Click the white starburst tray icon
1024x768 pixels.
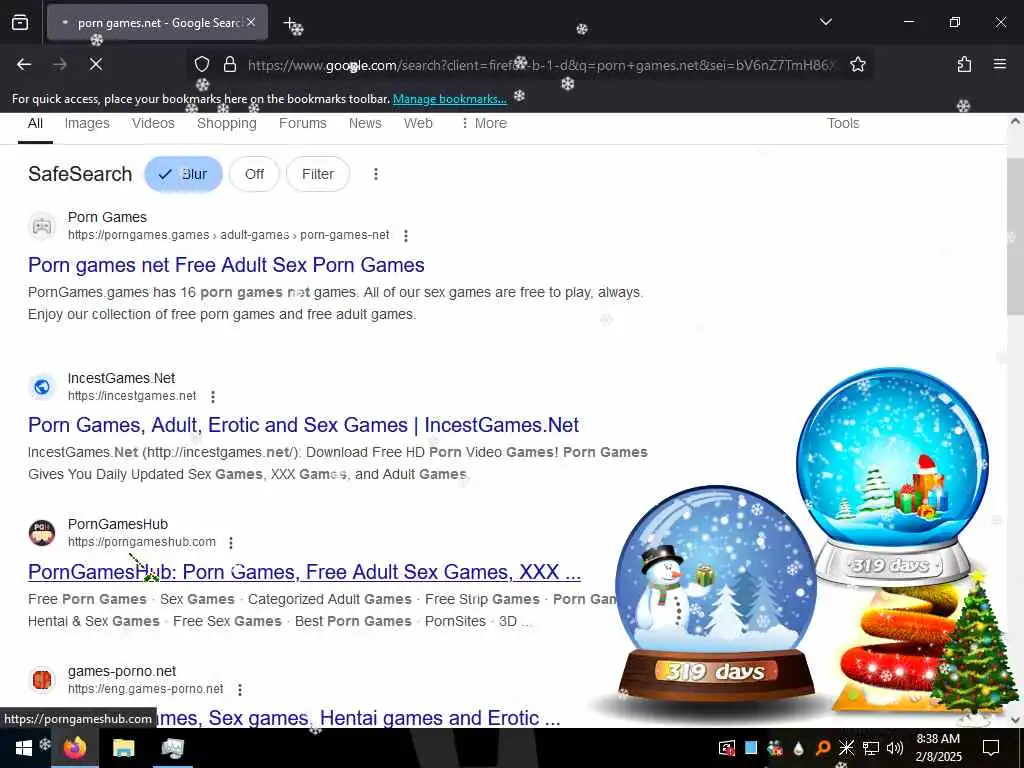(x=846, y=748)
